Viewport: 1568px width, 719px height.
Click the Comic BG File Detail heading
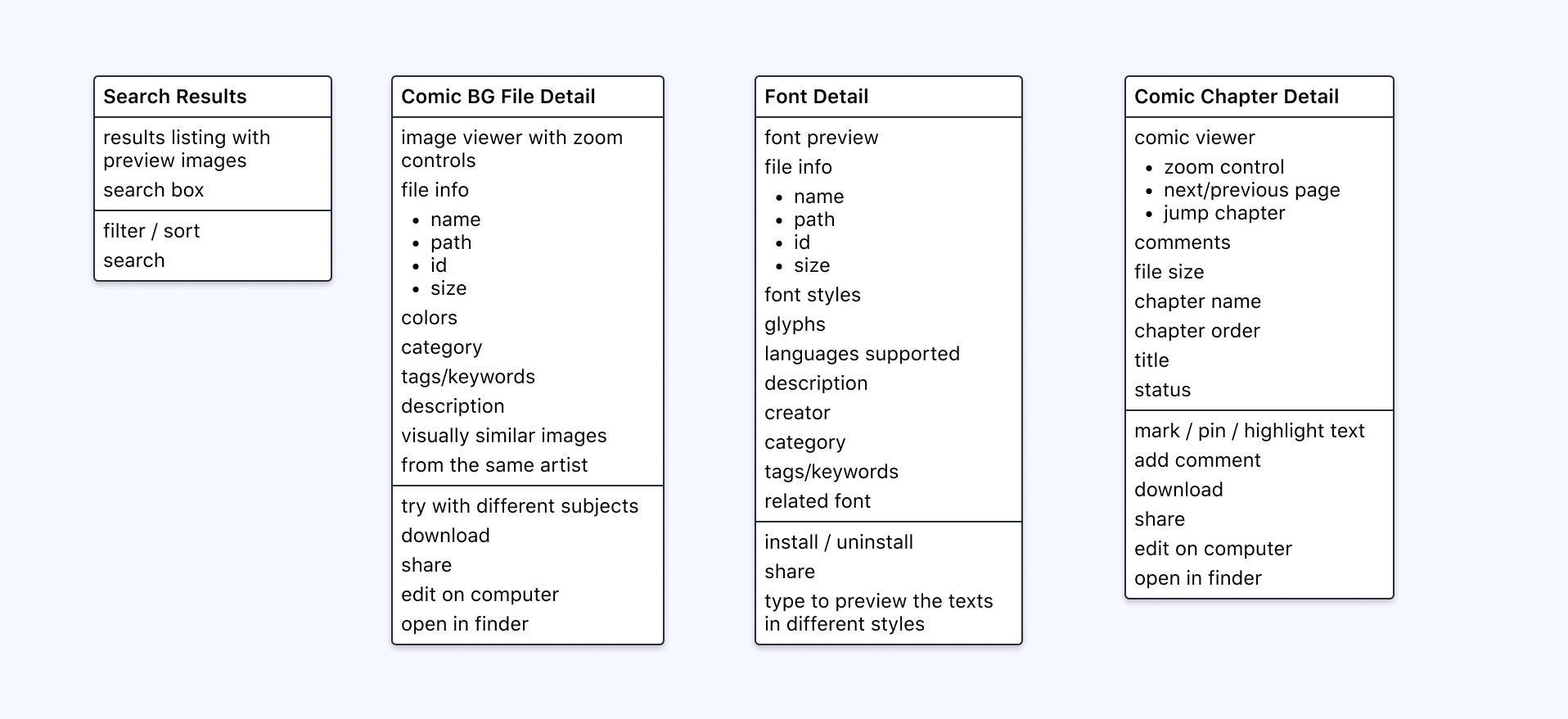click(x=498, y=97)
